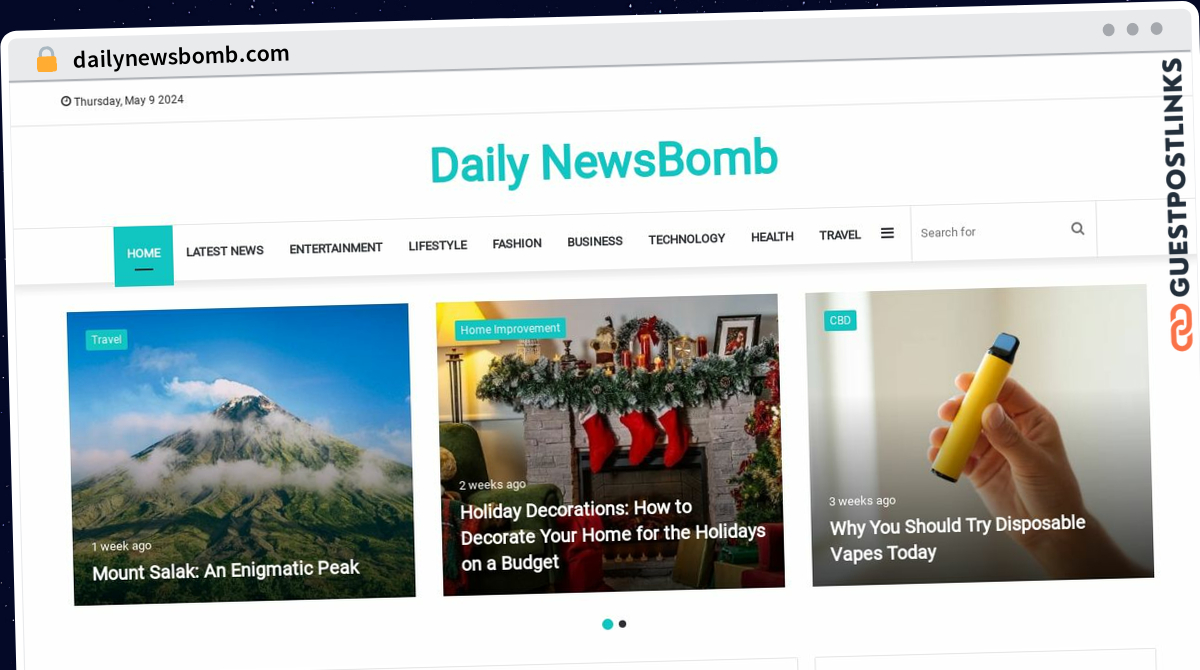This screenshot has width=1200, height=670.
Task: Click the padlock icon beside the URL
Action: (46, 60)
